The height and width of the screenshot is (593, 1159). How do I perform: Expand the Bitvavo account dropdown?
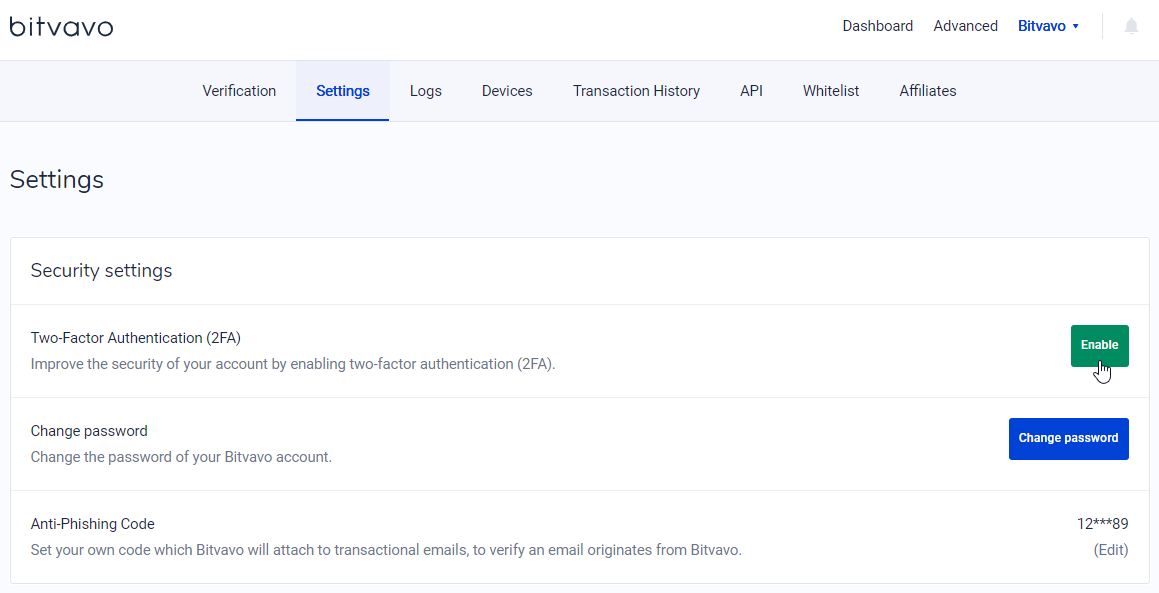click(1048, 26)
